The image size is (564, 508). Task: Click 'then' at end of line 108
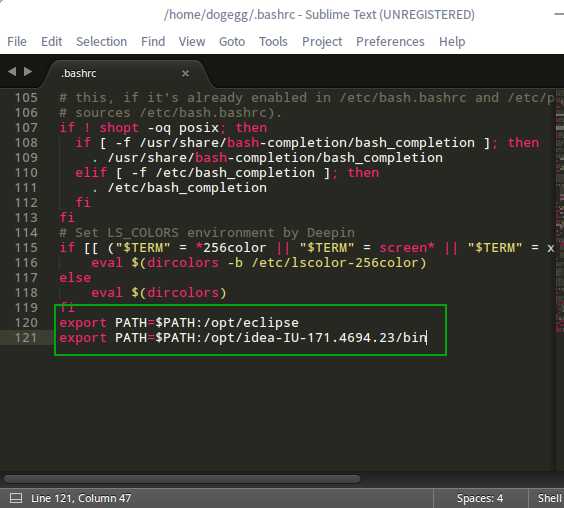point(523,143)
